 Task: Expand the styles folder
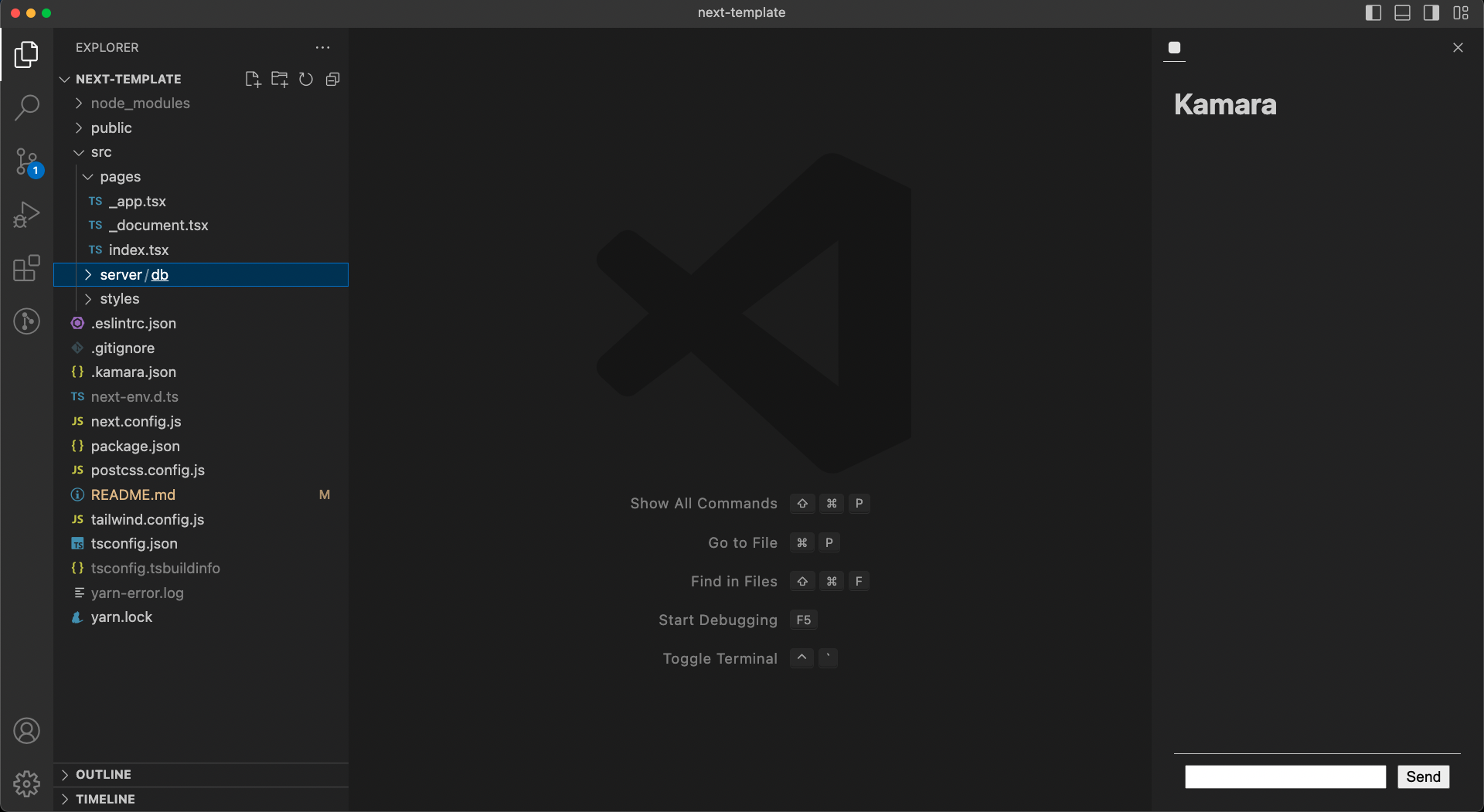(x=200, y=299)
